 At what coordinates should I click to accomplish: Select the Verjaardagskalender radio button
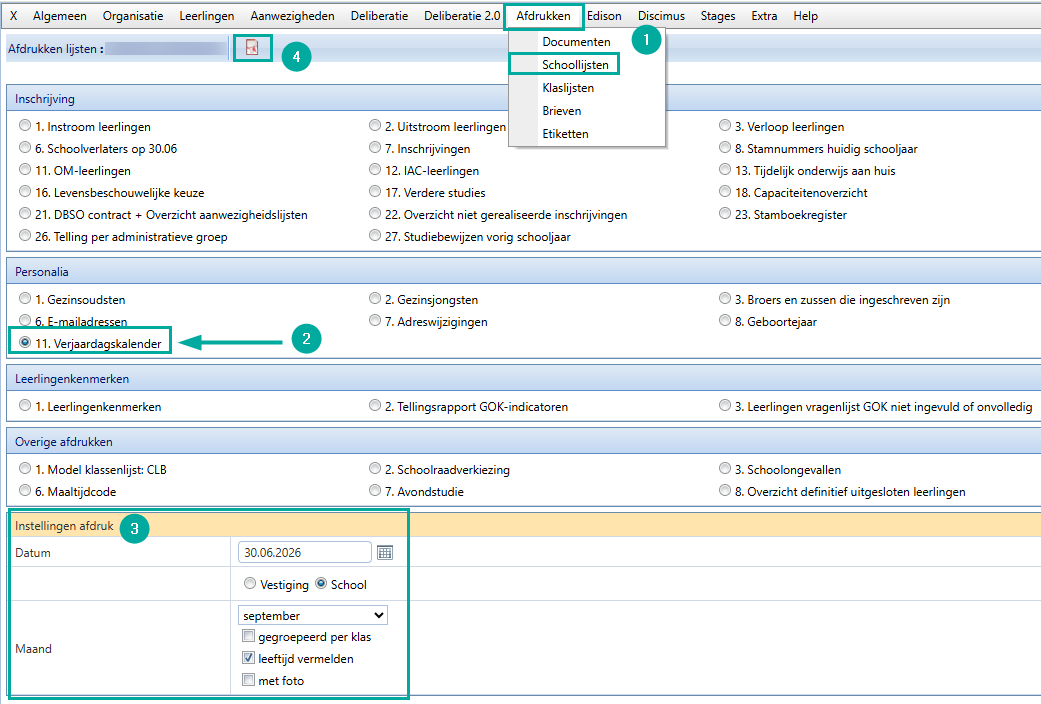click(x=25, y=342)
